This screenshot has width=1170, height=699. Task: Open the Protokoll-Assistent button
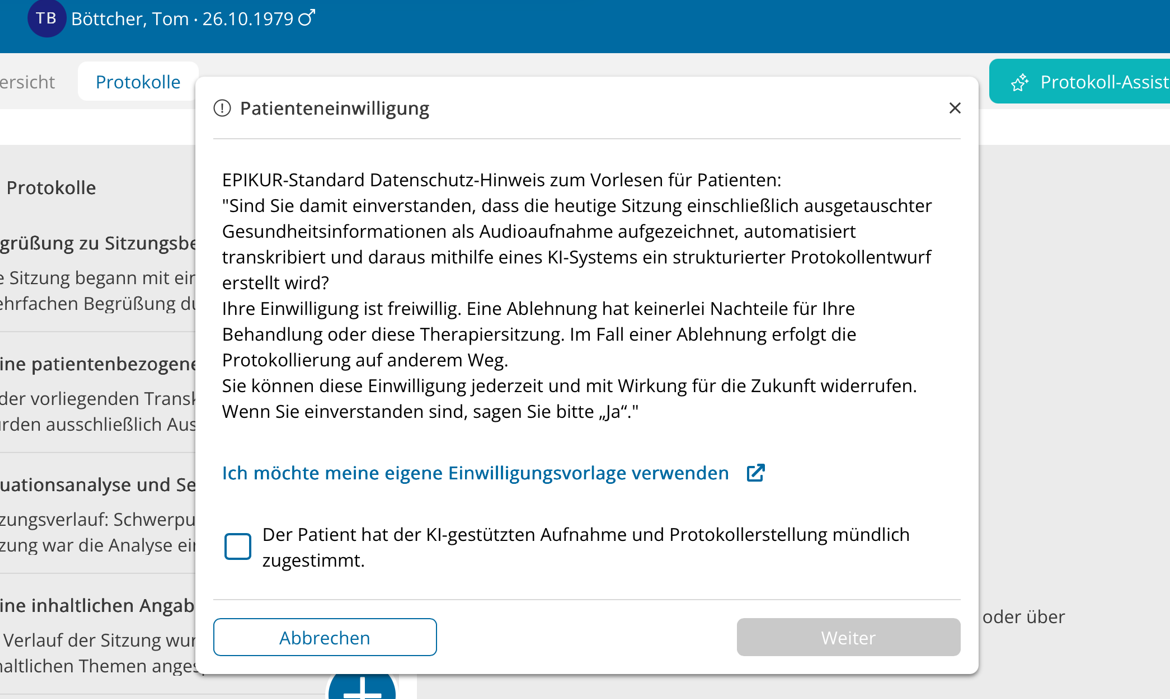tap(1080, 81)
